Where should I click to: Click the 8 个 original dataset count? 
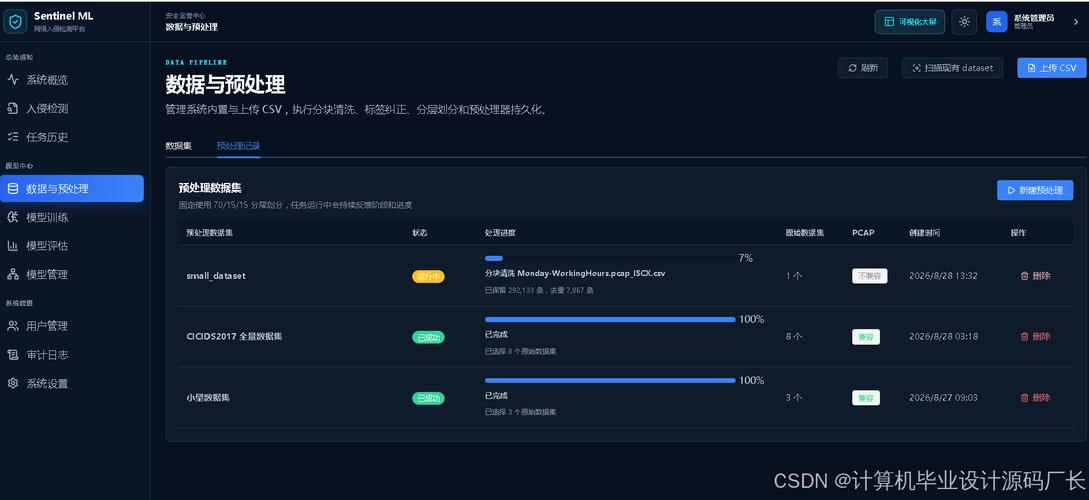point(794,336)
